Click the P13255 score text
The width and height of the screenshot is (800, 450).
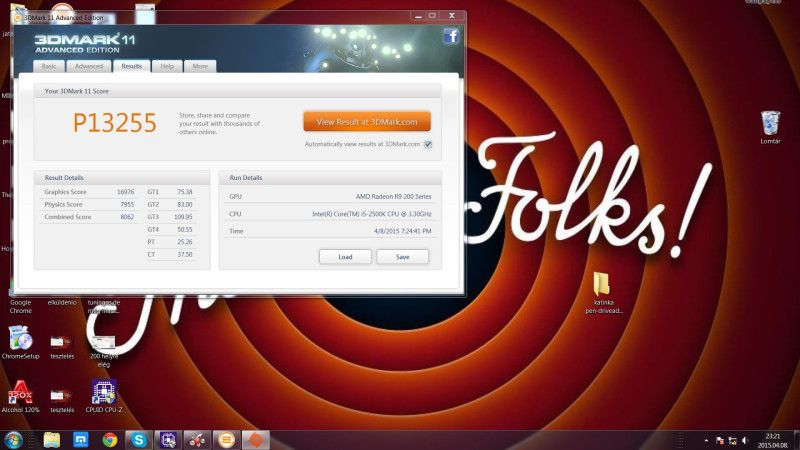[115, 123]
